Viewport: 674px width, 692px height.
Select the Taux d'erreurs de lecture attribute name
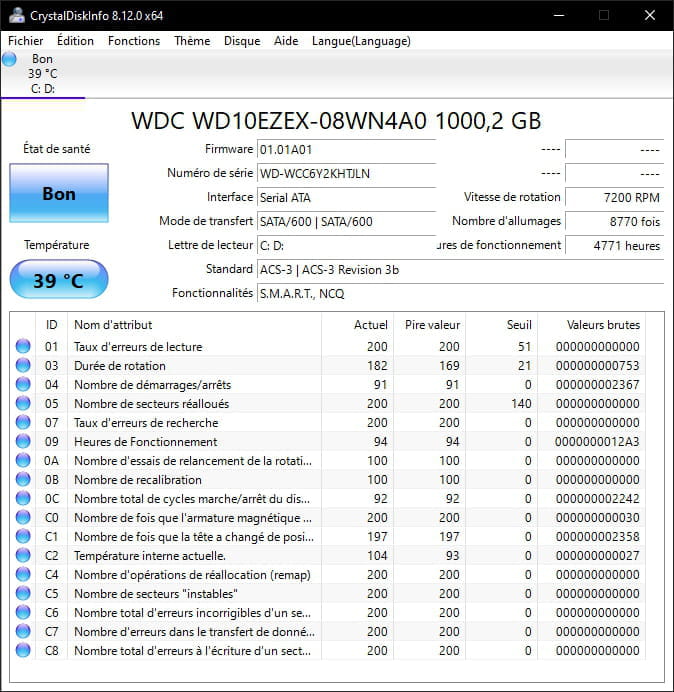138,347
